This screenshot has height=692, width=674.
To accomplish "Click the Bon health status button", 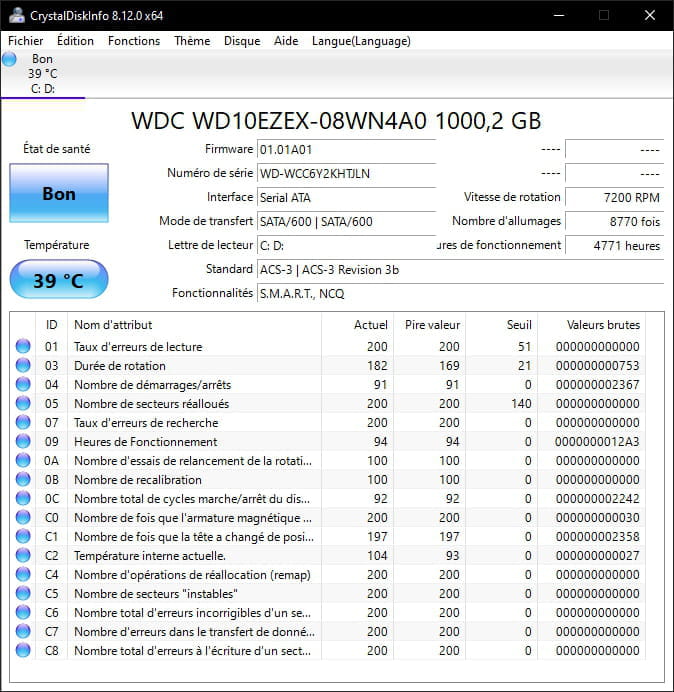I will pyautogui.click(x=59, y=193).
